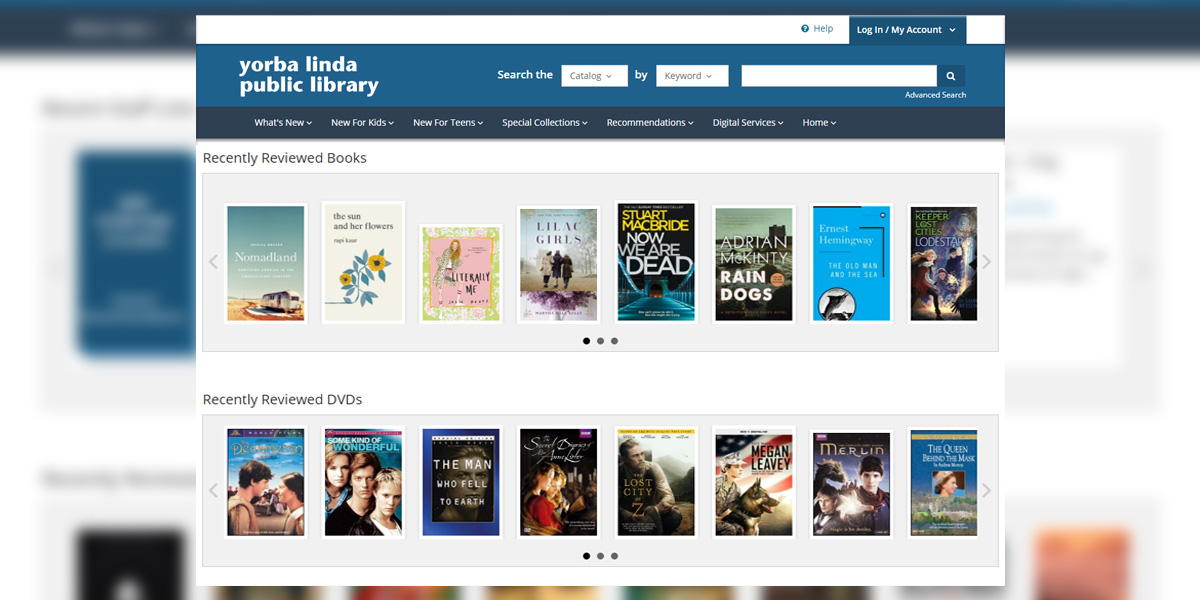
Task: Expand the Home menu
Action: tap(819, 123)
